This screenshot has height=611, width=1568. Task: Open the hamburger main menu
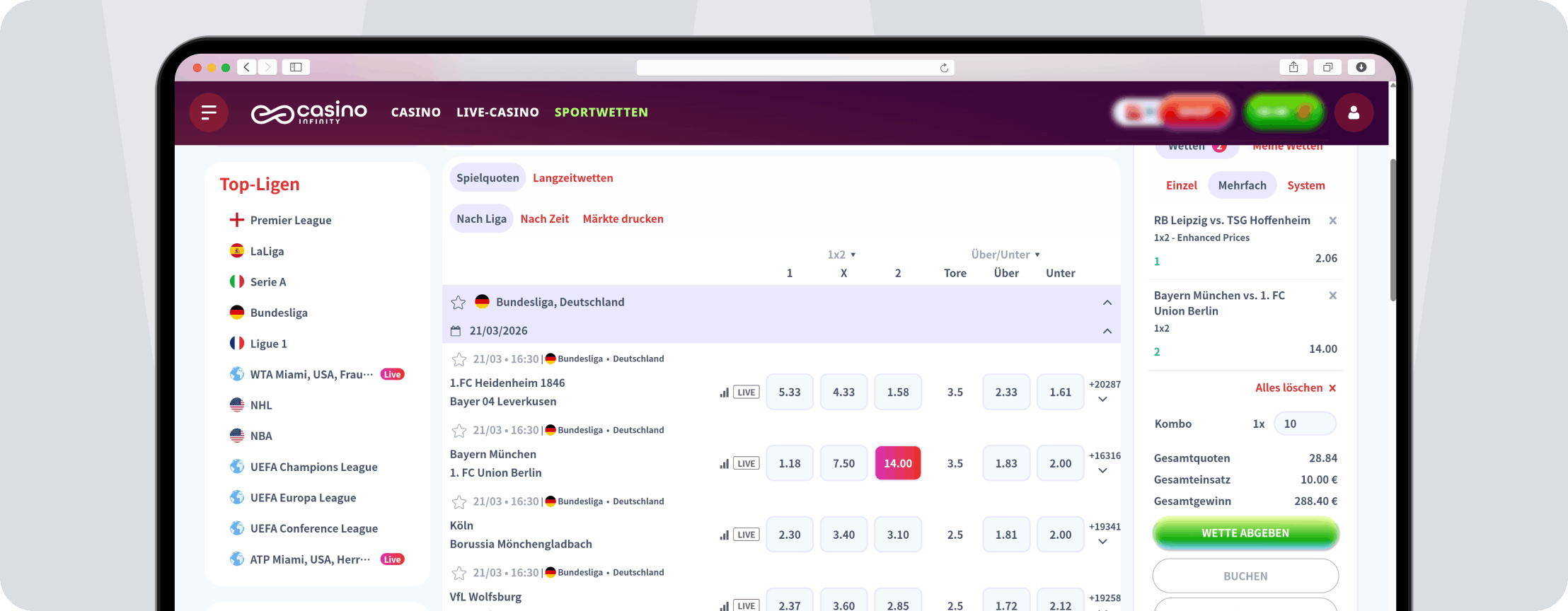point(209,112)
